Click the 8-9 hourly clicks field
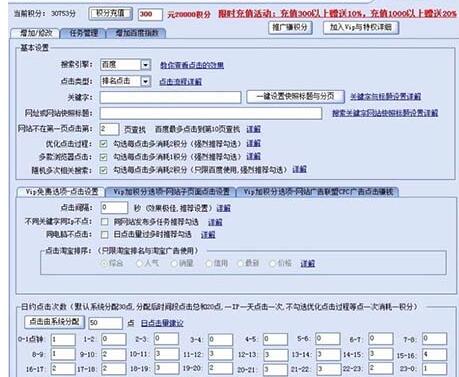 [63, 354]
